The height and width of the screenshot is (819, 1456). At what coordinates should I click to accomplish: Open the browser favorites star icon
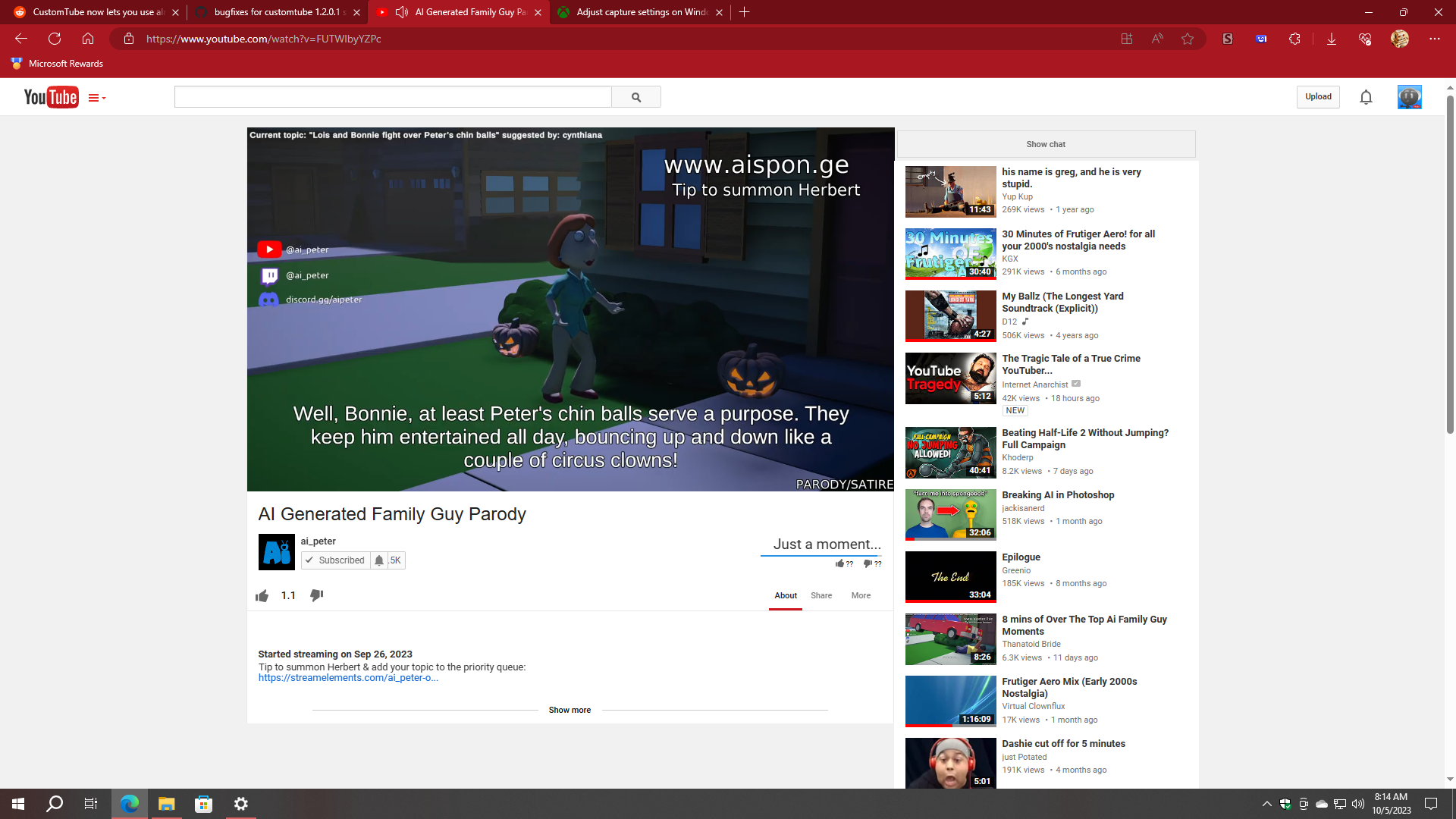pyautogui.click(x=1188, y=39)
